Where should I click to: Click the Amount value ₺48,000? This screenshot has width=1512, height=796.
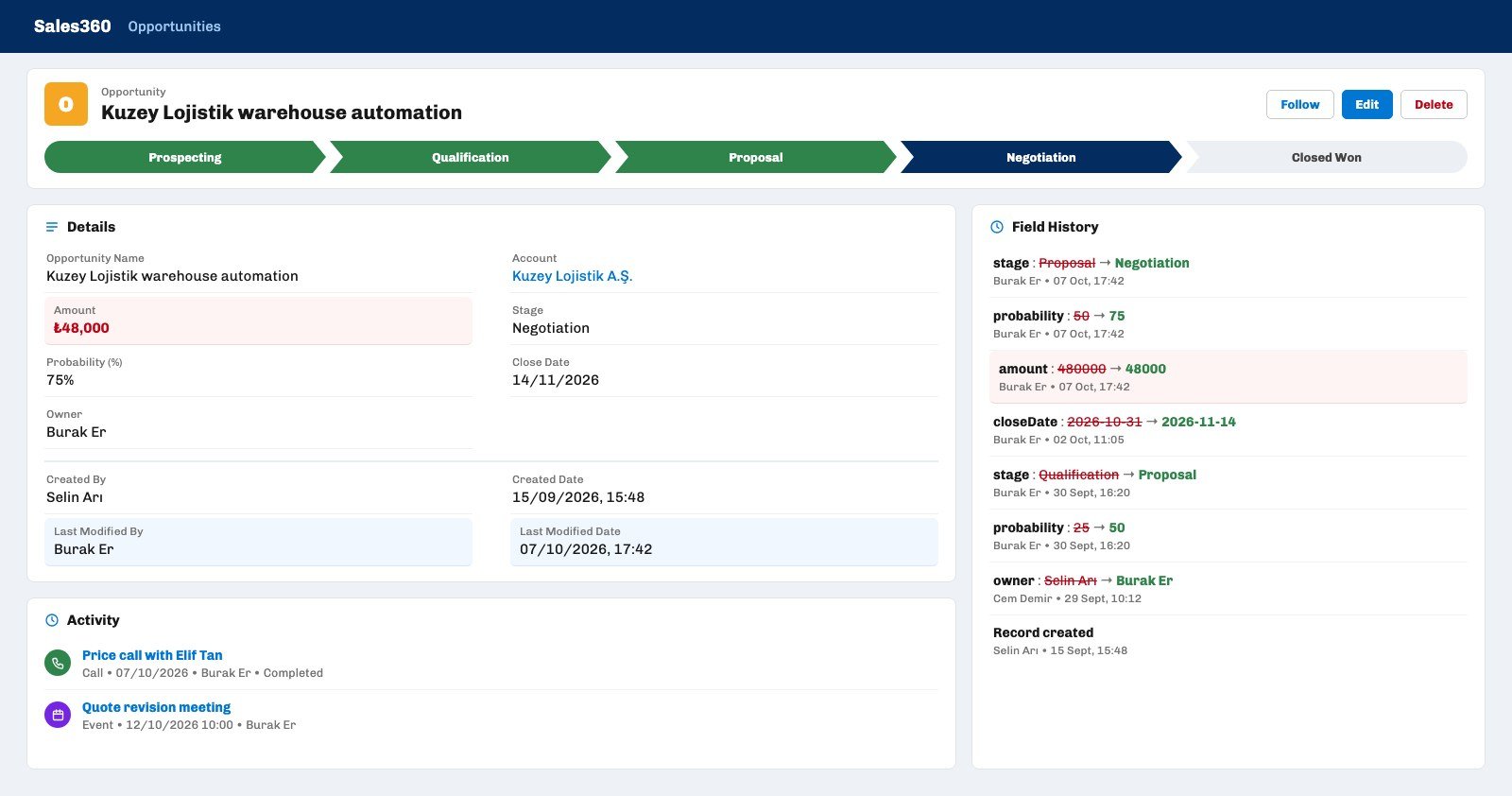click(x=81, y=328)
